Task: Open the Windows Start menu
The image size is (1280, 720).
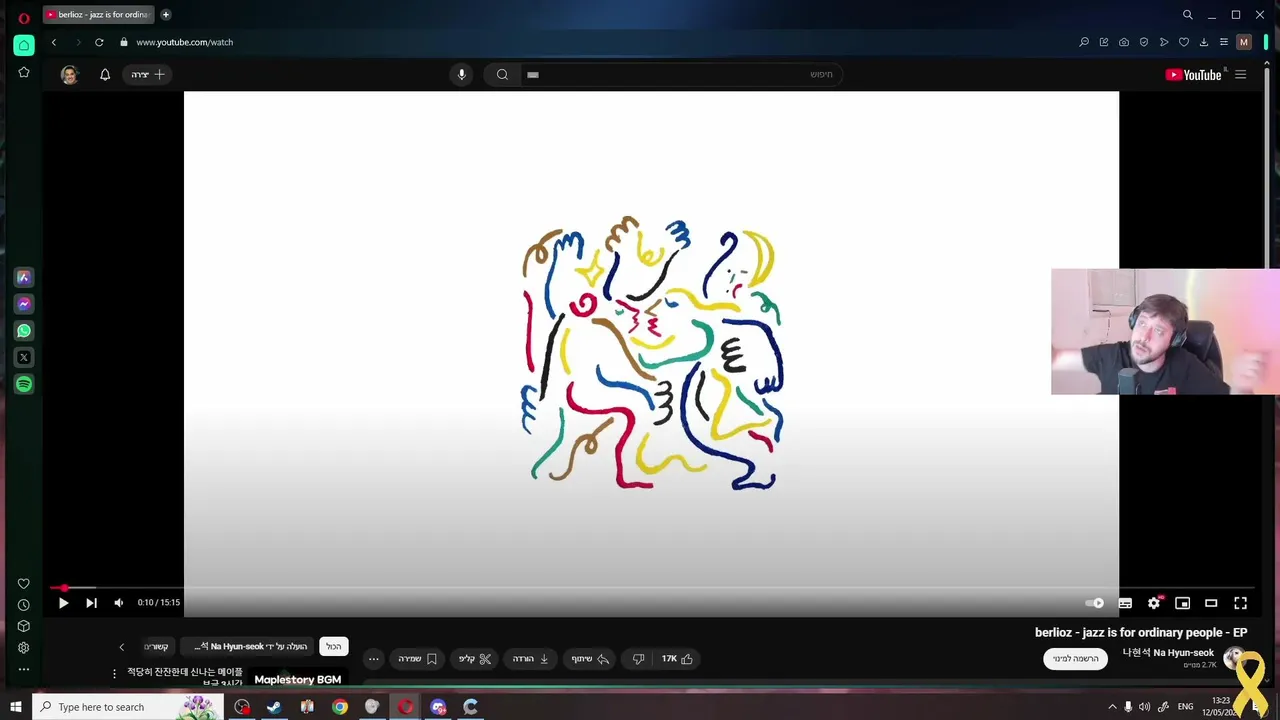Action: click(x=15, y=707)
